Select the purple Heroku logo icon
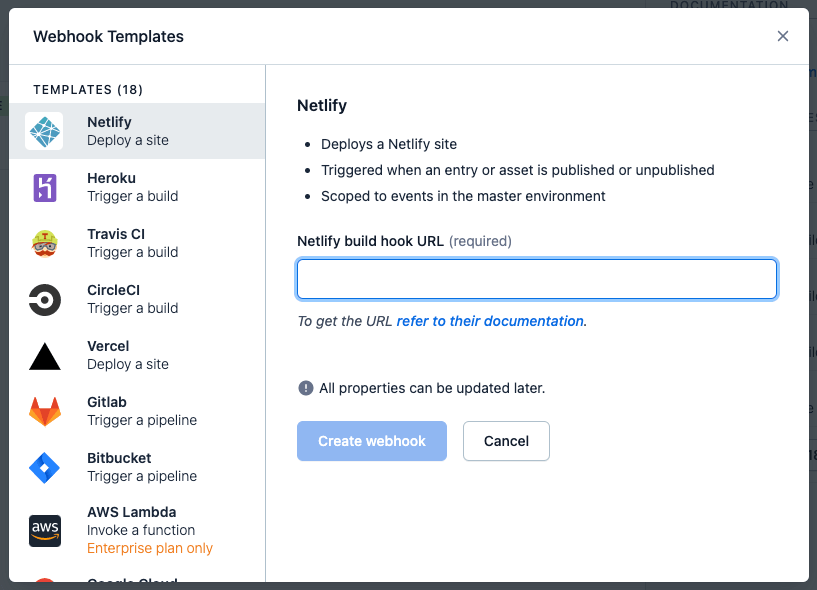 coord(45,188)
